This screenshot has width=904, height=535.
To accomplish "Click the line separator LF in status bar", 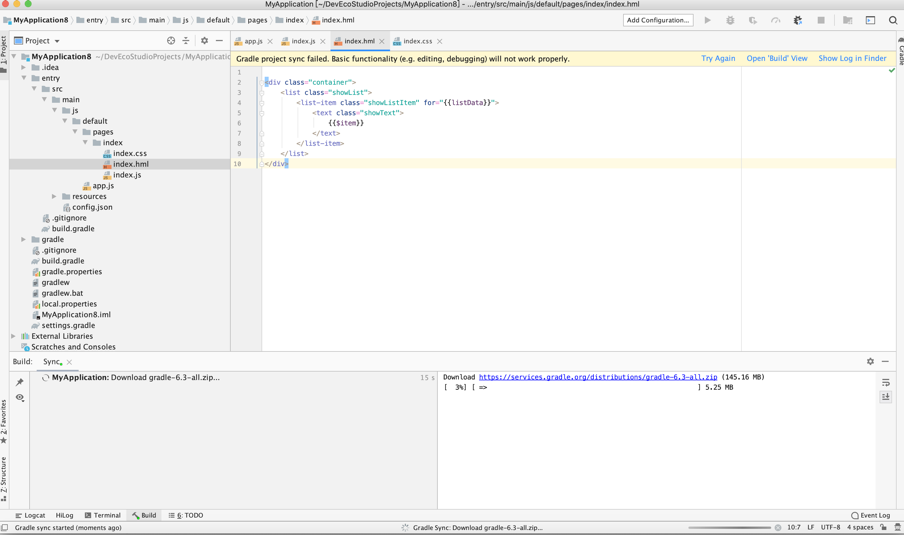I will (810, 528).
